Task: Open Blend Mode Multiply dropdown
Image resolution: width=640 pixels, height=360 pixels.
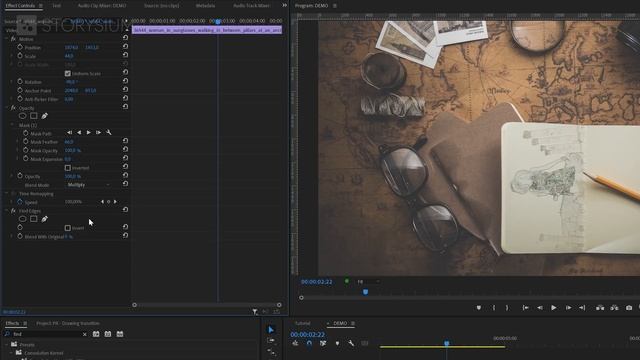Action: (88, 184)
